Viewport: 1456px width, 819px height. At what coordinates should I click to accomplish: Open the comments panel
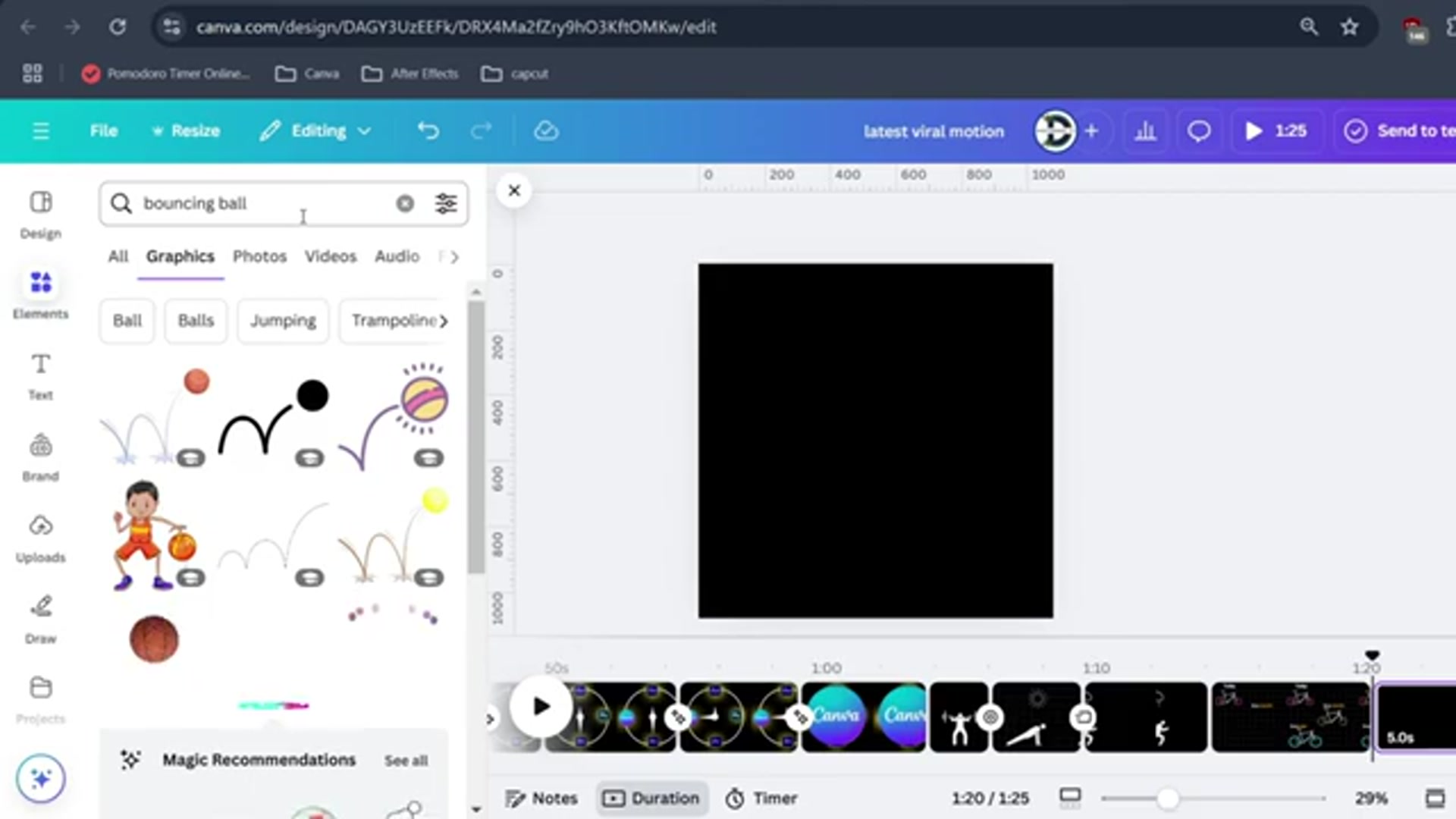(1198, 130)
